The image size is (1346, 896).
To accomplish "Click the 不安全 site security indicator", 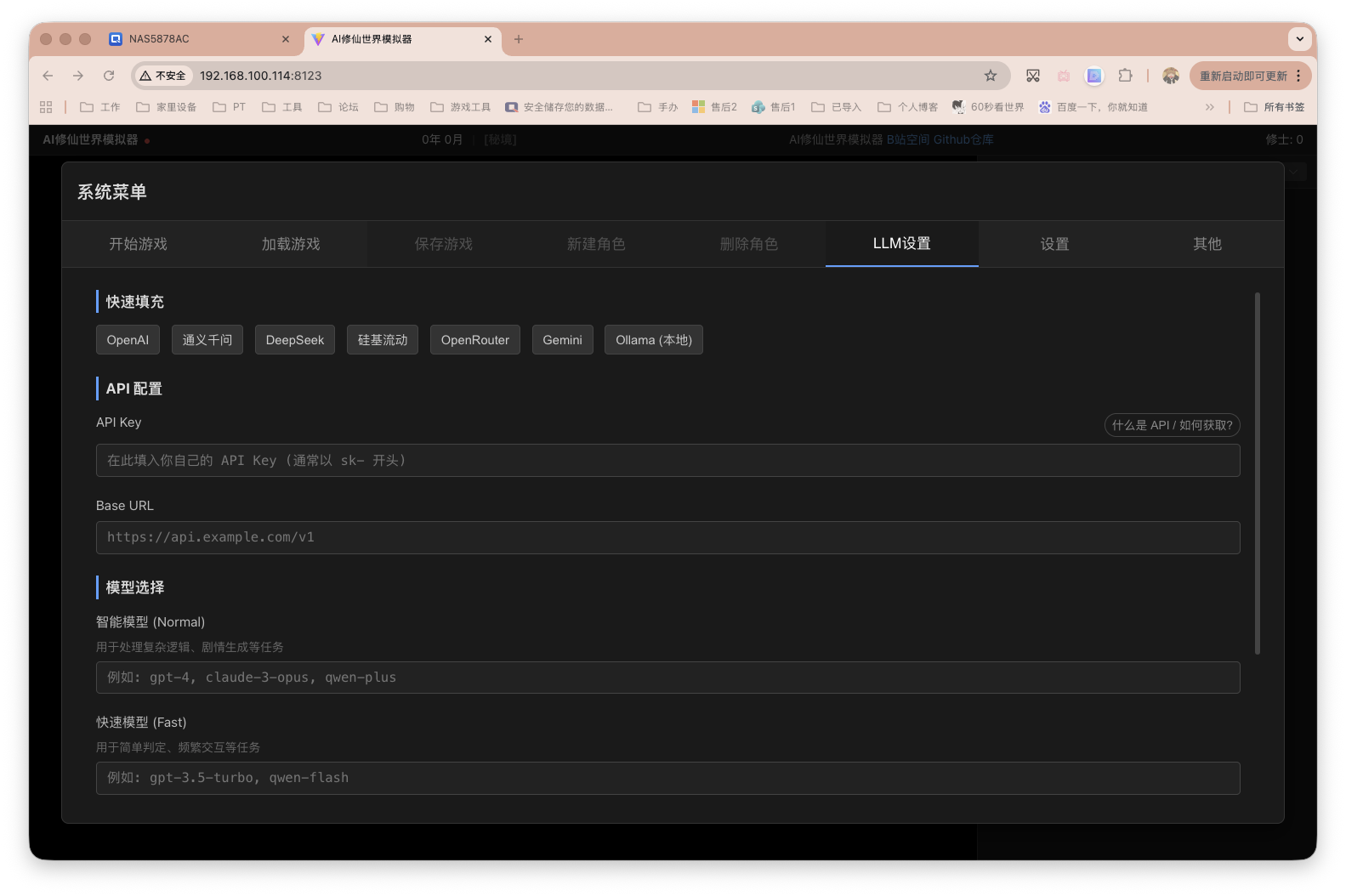I will pyautogui.click(x=163, y=76).
